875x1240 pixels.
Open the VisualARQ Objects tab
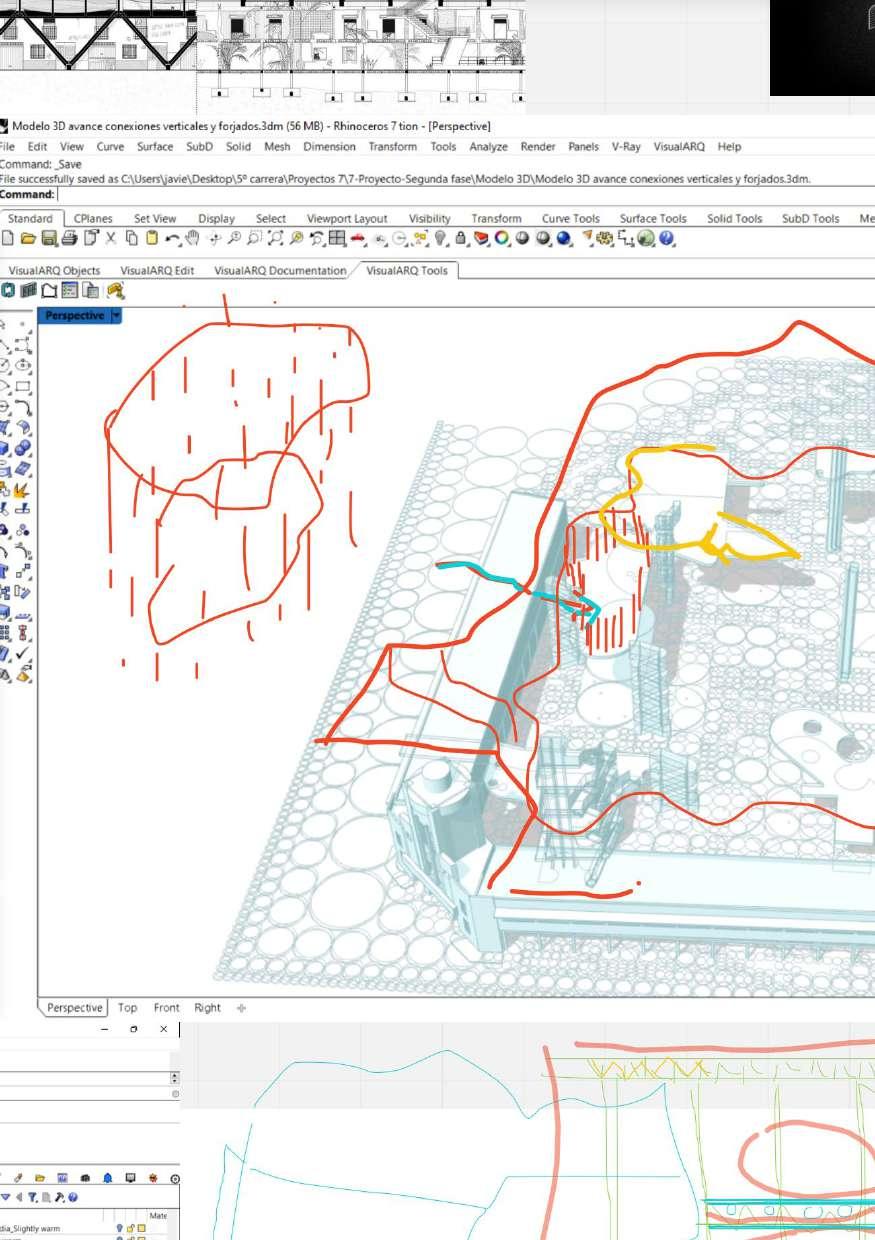(x=54, y=270)
